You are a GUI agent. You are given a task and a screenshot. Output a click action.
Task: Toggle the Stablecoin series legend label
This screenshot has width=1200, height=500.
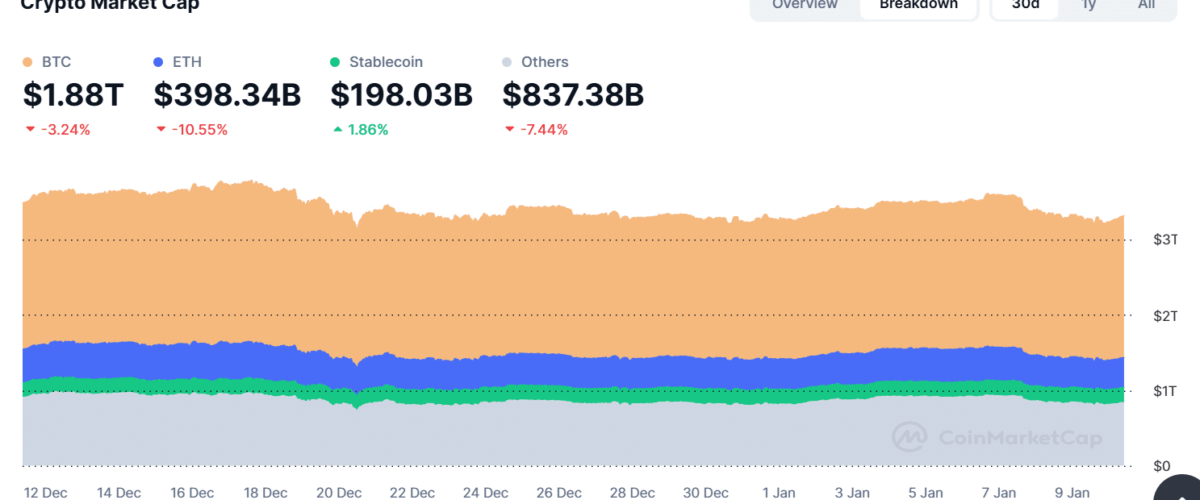tap(385, 62)
